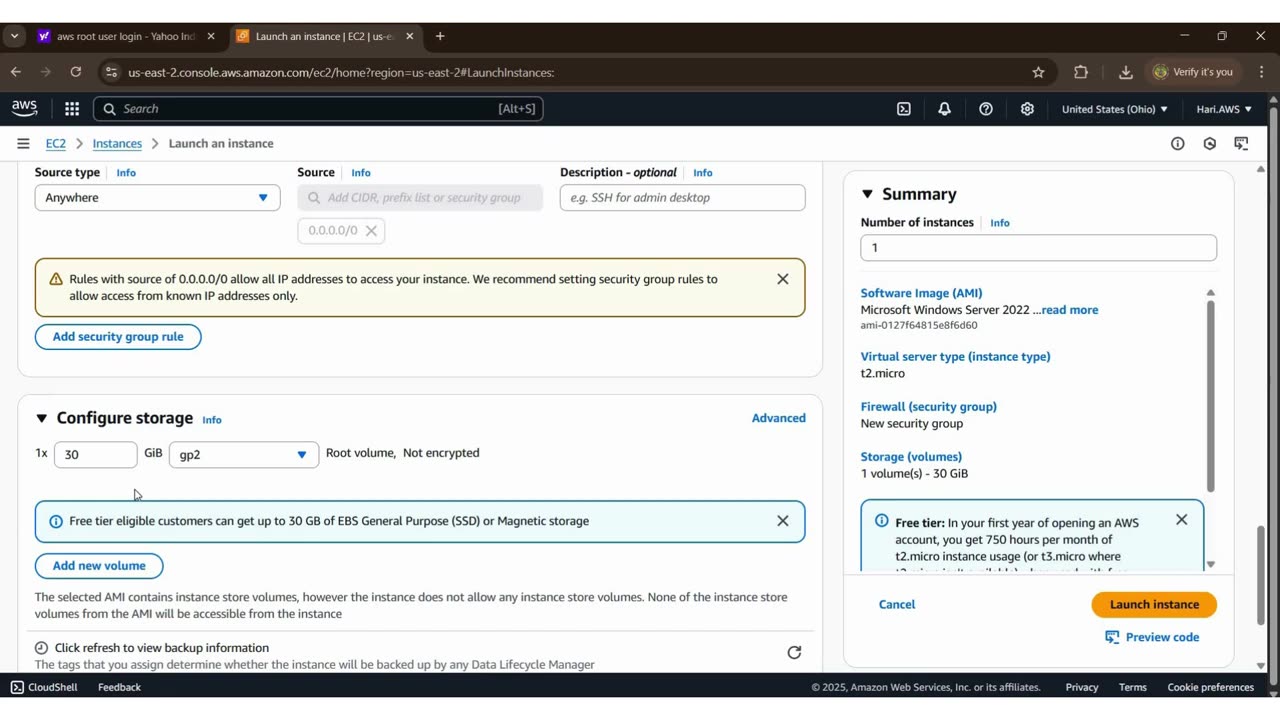The image size is (1280, 720).
Task: Open Cookie preferences in the footer
Action: click(x=1211, y=687)
